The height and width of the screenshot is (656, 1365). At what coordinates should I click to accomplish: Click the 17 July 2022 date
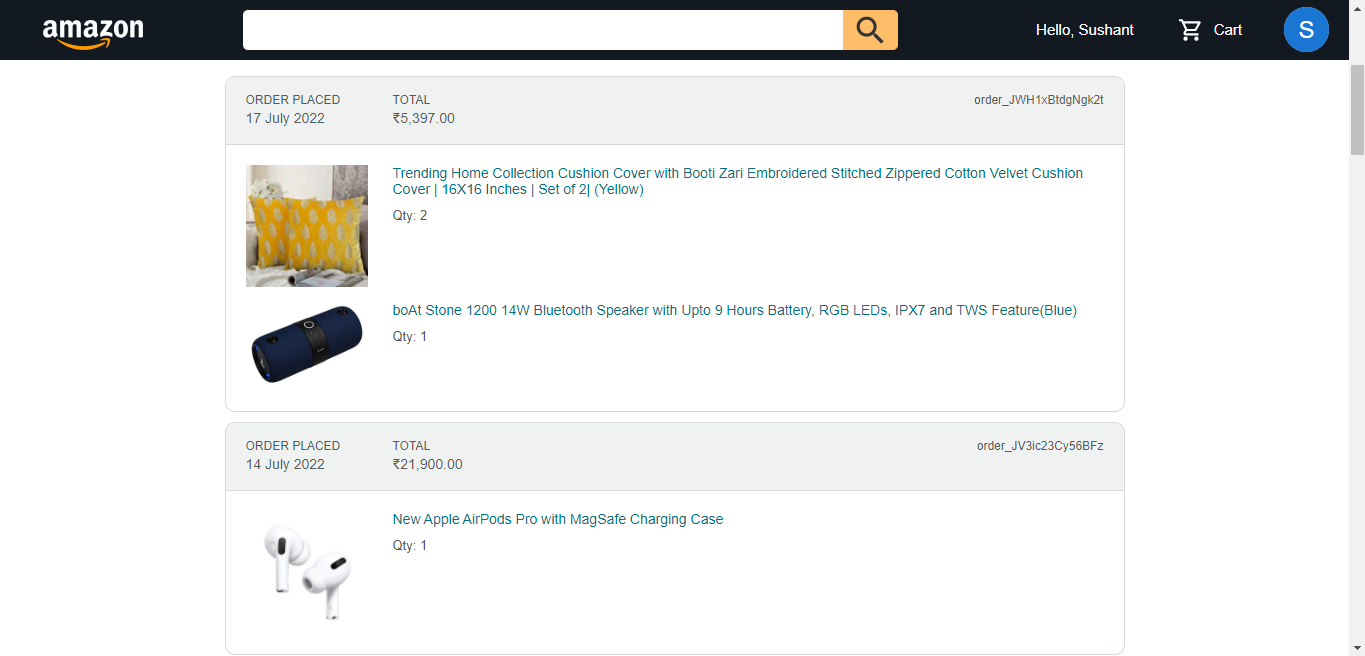pyautogui.click(x=285, y=118)
